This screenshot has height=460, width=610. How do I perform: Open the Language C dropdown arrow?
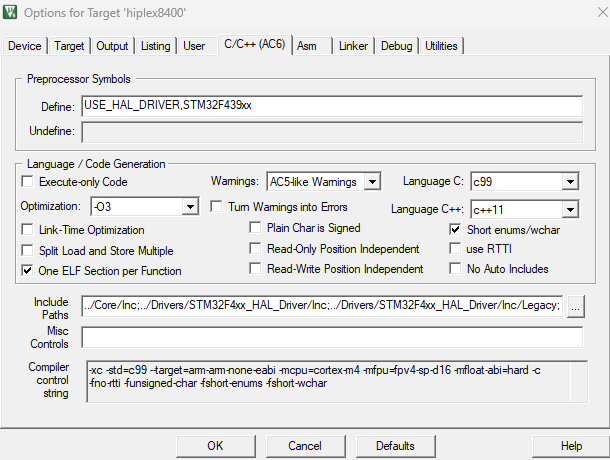coord(570,182)
